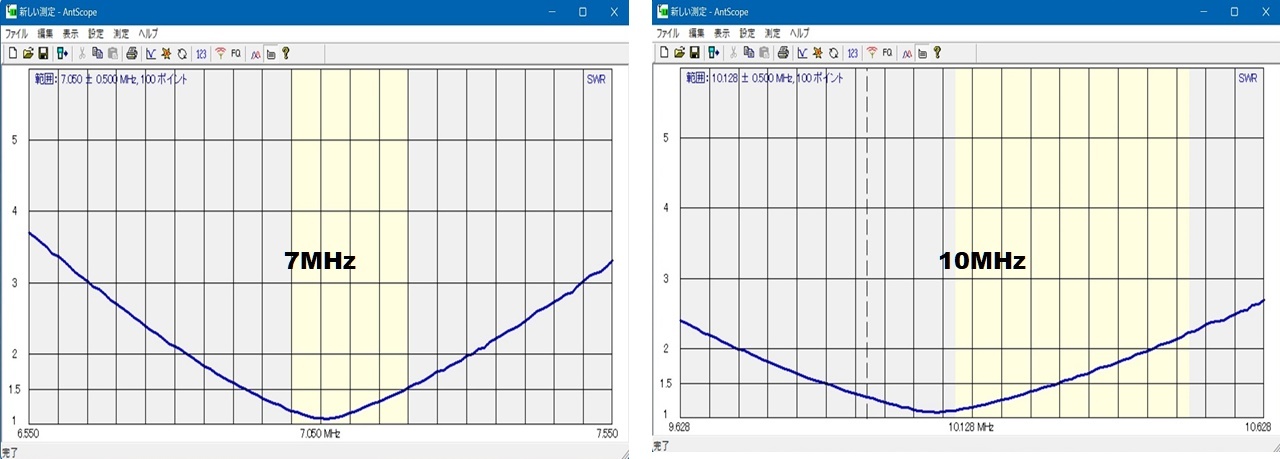Click the antenna signal icon in the 10MHz window
1280x459 pixels.
click(x=872, y=52)
